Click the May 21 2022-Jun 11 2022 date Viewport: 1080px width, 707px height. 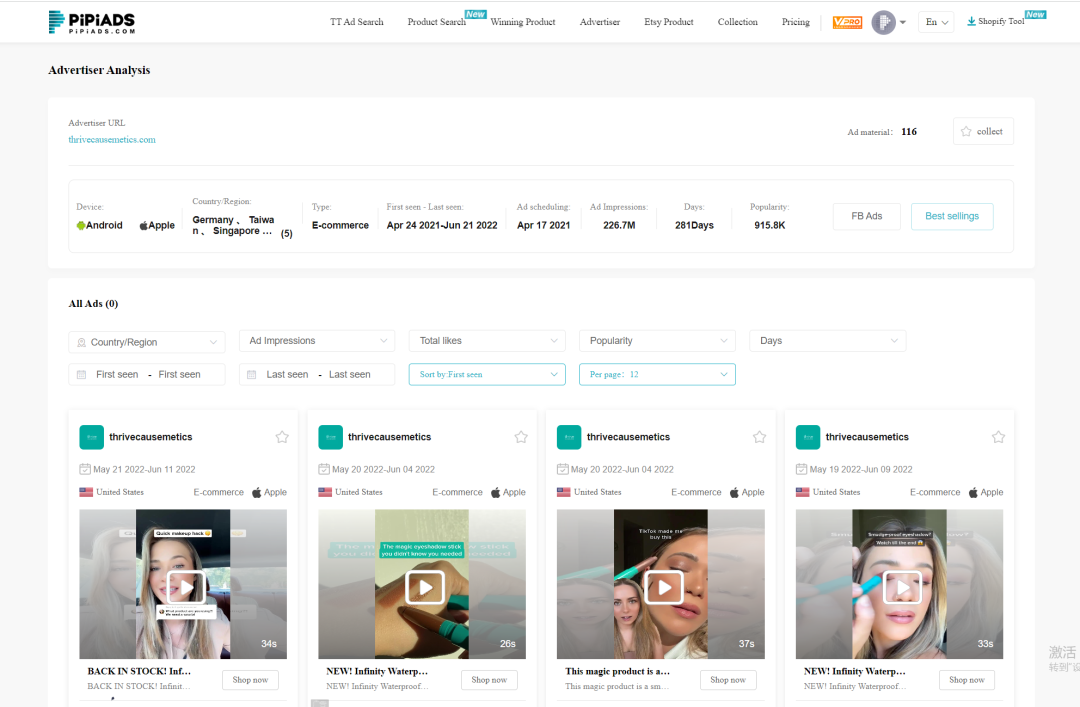click(x=144, y=469)
